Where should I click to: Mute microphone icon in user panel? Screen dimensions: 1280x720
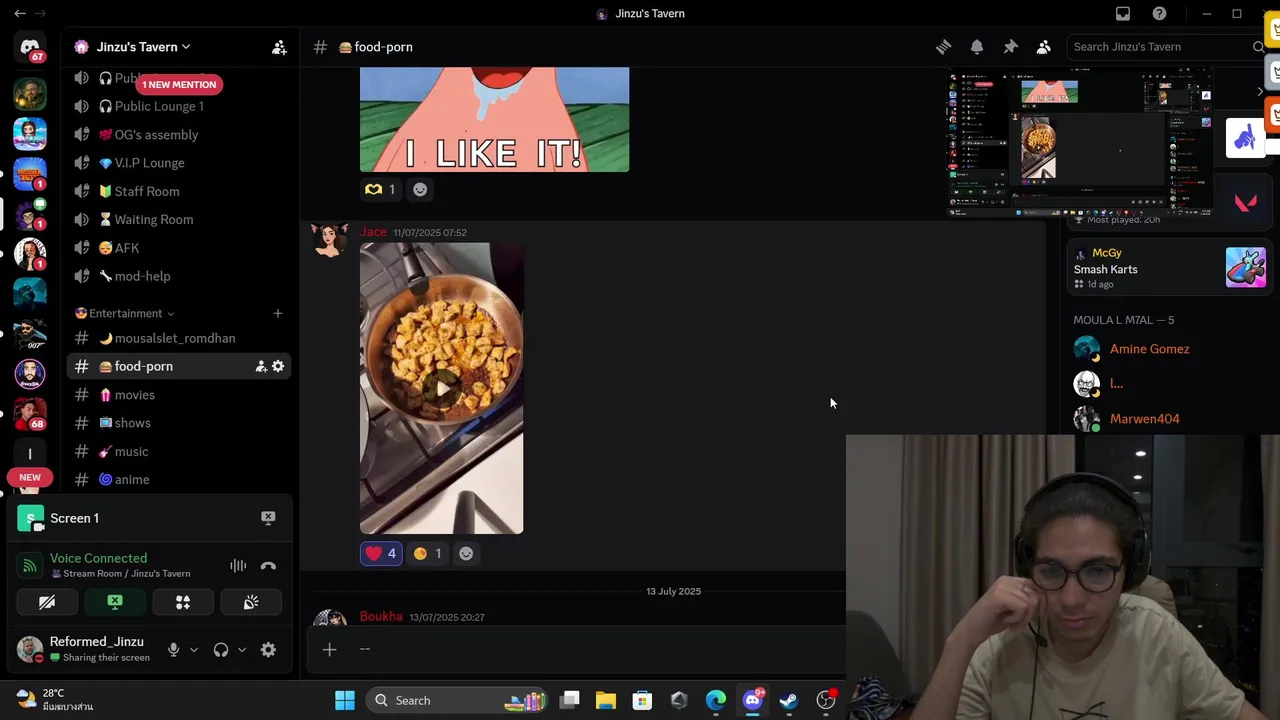[x=173, y=650]
